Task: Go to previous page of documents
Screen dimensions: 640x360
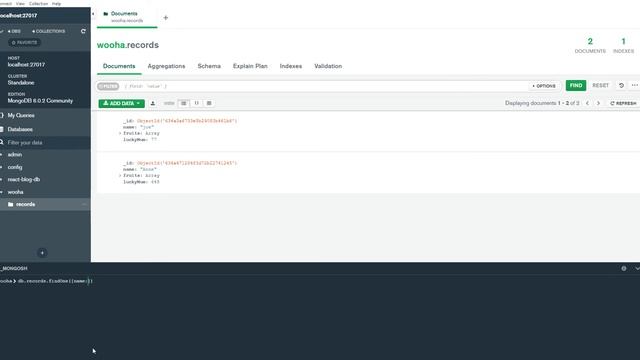Action: coord(587,103)
